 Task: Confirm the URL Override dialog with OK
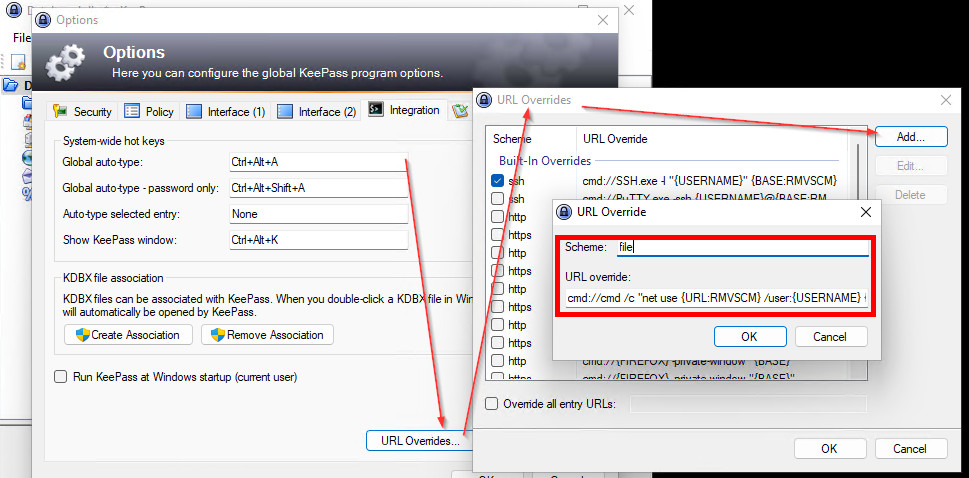coord(749,337)
